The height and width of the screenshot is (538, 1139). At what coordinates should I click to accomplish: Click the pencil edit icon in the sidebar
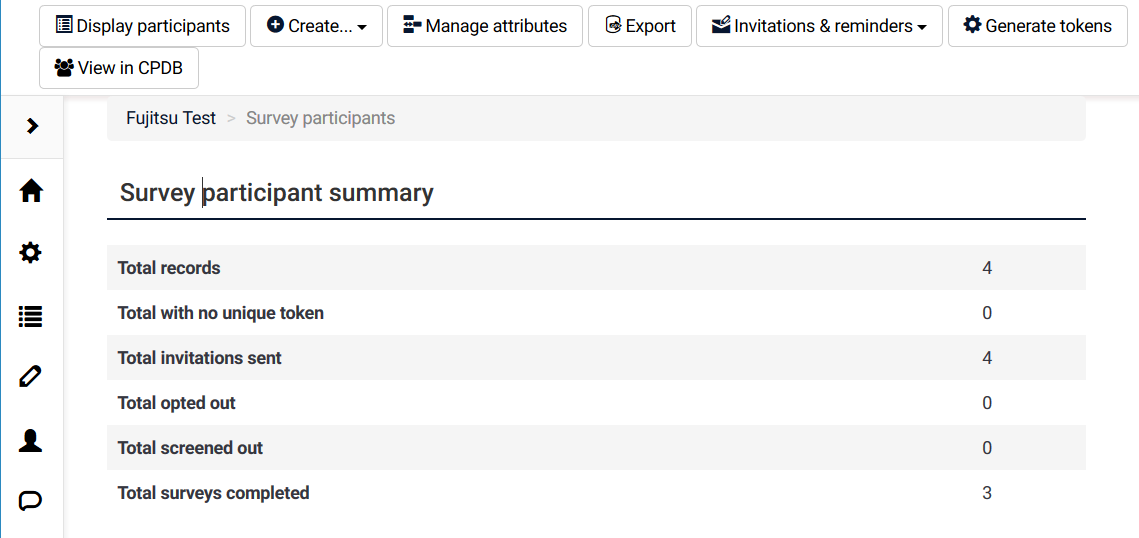[x=31, y=378]
